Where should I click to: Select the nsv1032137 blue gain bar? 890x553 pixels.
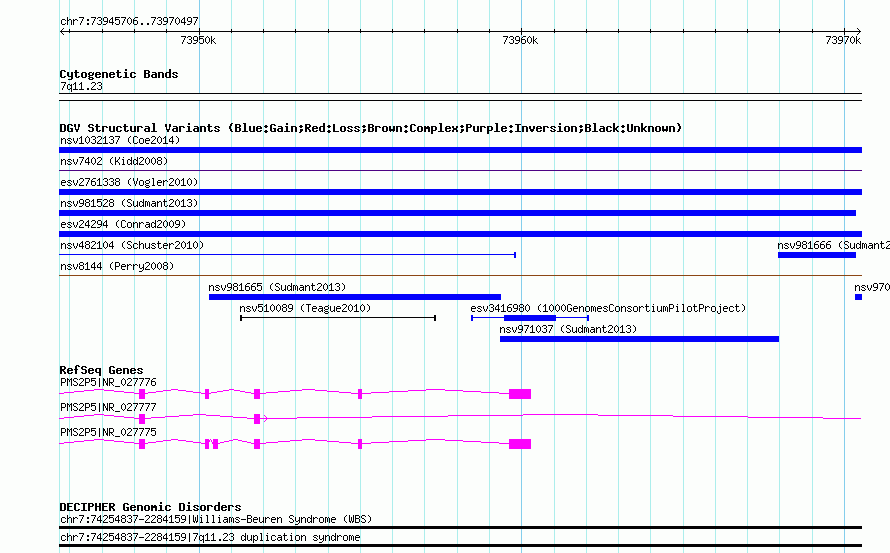pyautogui.click(x=460, y=150)
